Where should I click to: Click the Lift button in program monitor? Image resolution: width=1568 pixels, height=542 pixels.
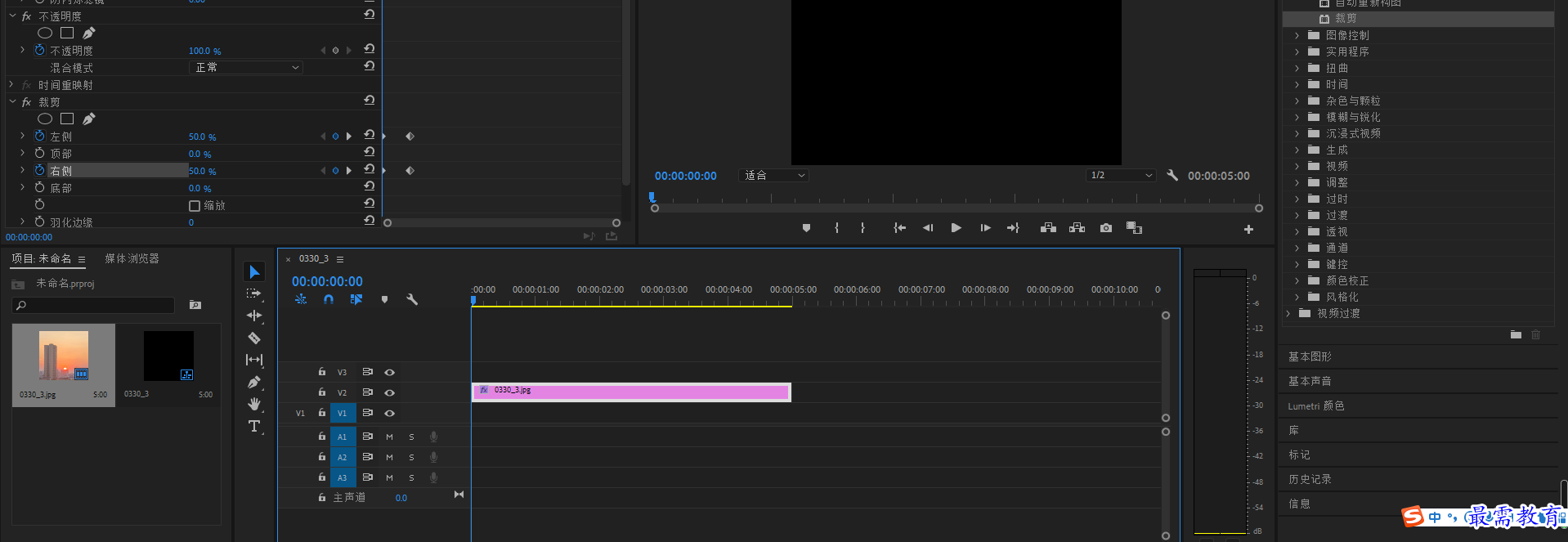click(1048, 228)
